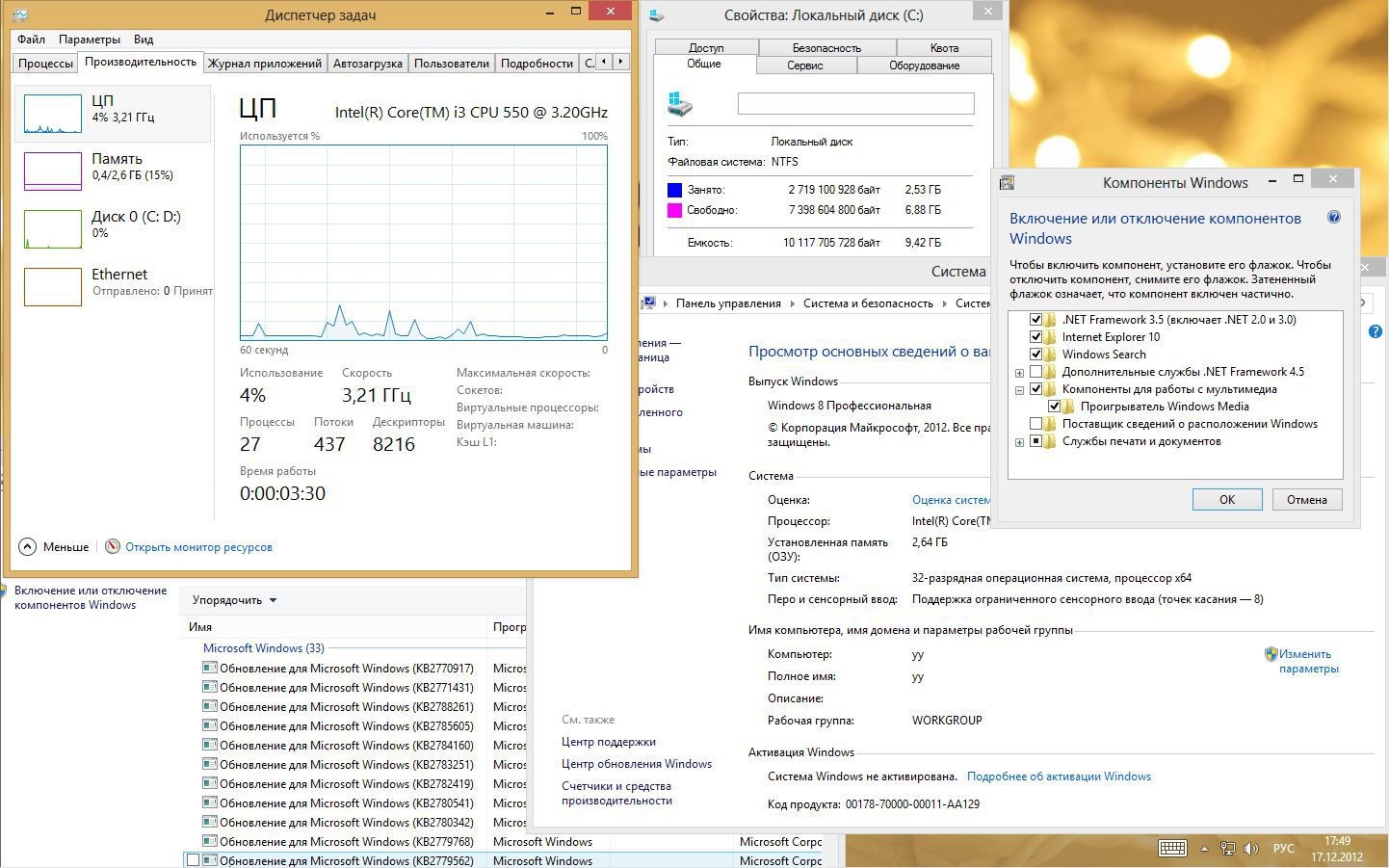1389x868 pixels.
Task: Open the Квота tab
Action: [x=944, y=47]
